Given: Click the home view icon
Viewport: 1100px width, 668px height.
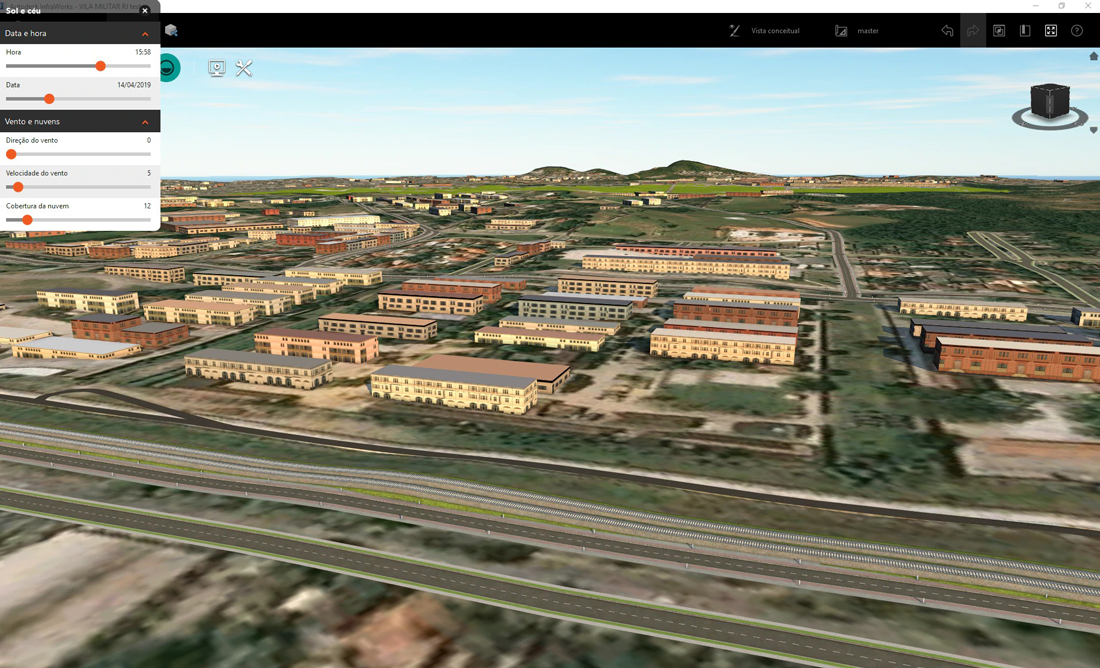Looking at the screenshot, I should coord(1094,56).
